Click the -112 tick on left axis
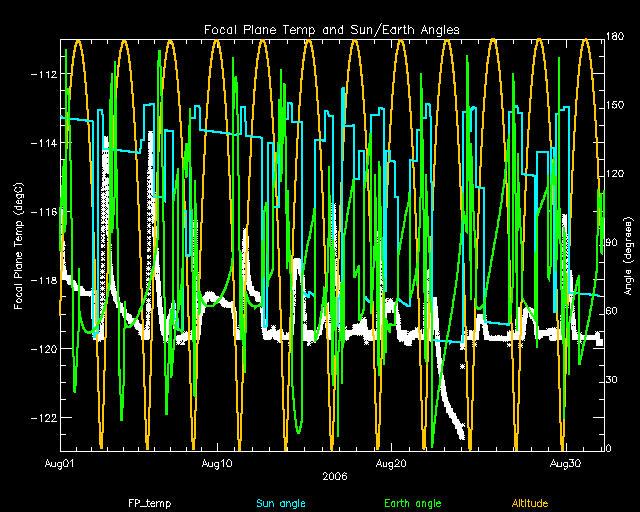640x512 pixels. click(43, 74)
